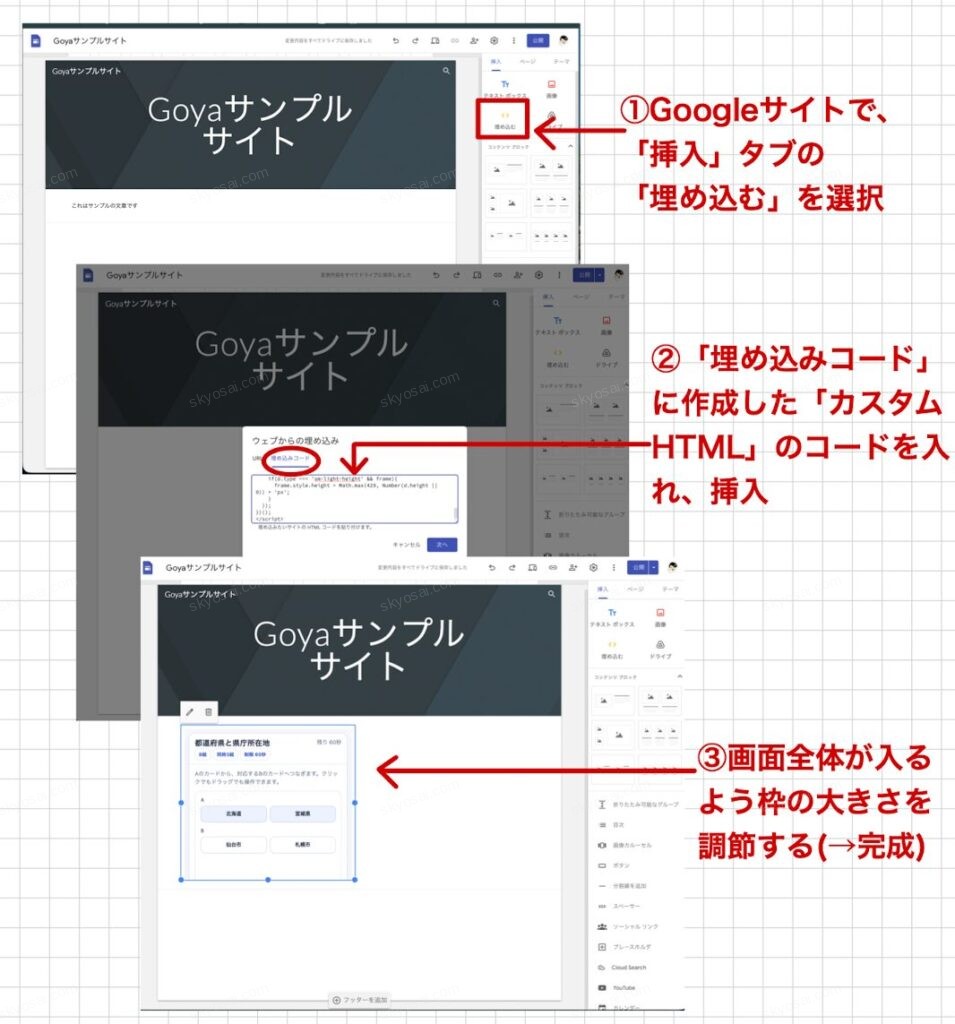
Task: Open the 公開 dropdown arrow above the quiz editor
Action: (654, 567)
